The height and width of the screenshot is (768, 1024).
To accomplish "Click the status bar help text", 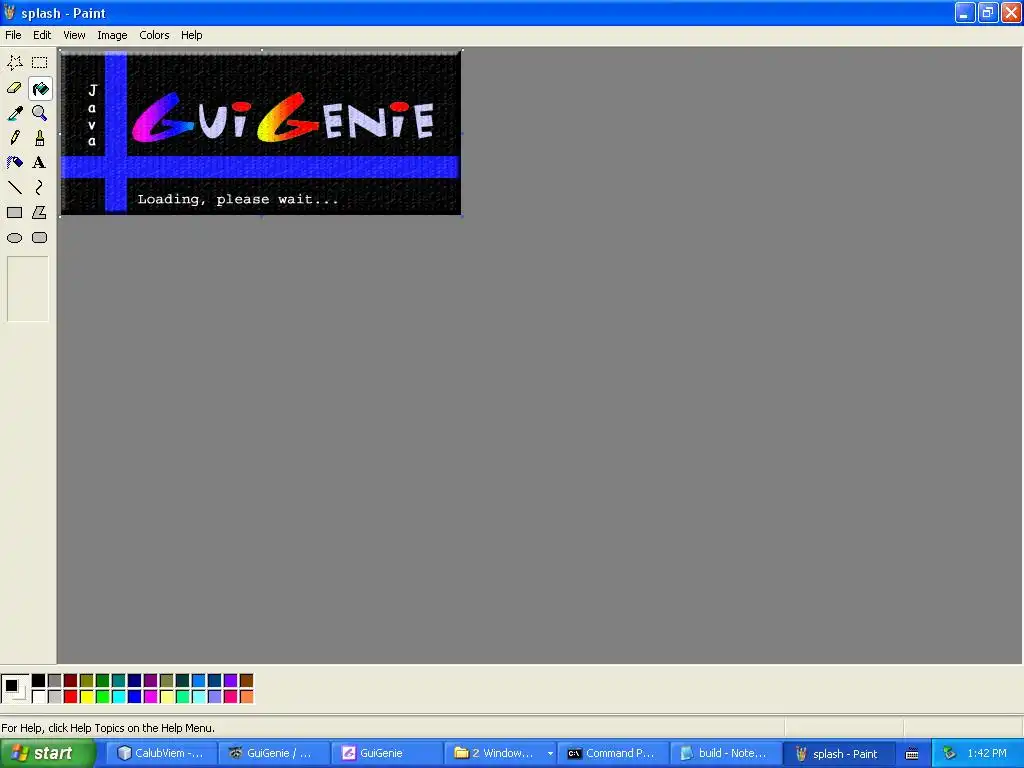I will (108, 728).
